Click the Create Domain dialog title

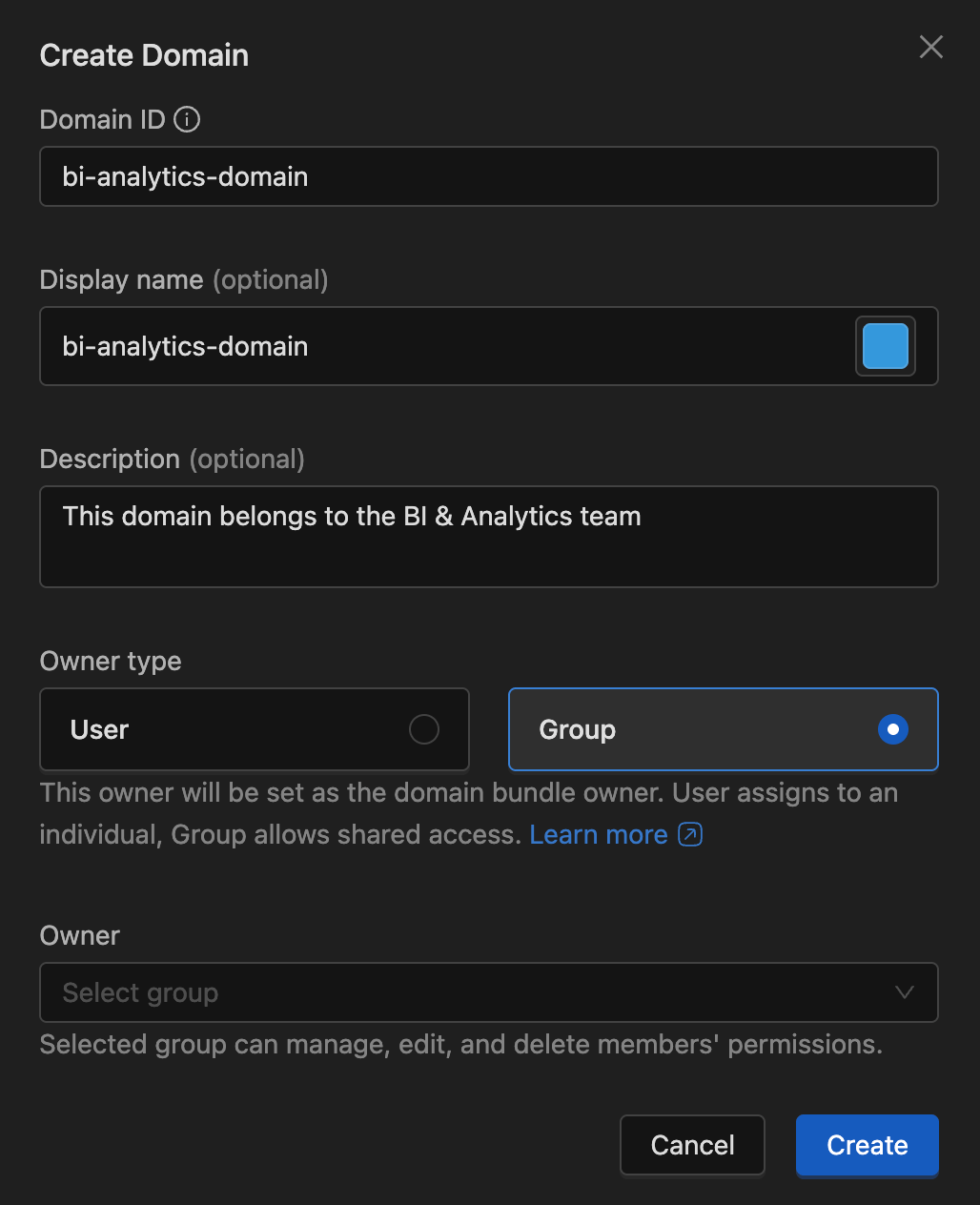click(144, 55)
